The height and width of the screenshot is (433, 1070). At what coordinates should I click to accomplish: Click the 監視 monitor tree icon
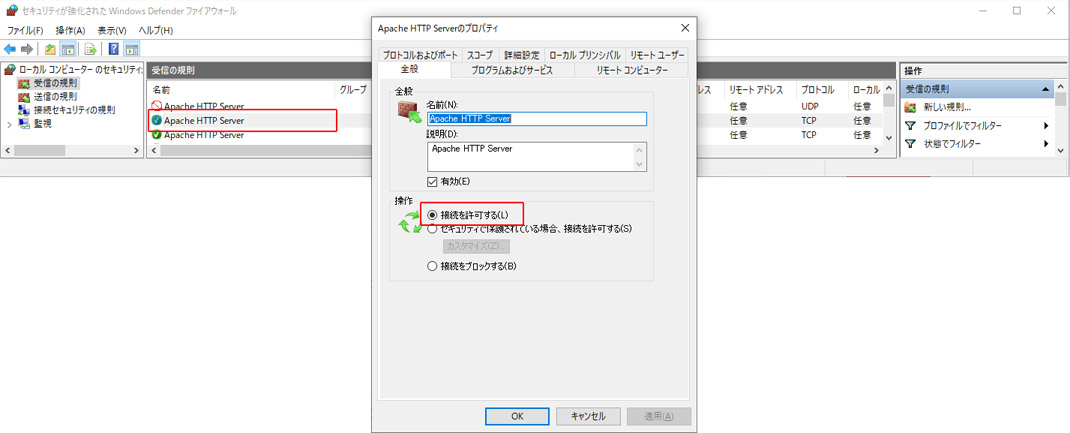24,123
